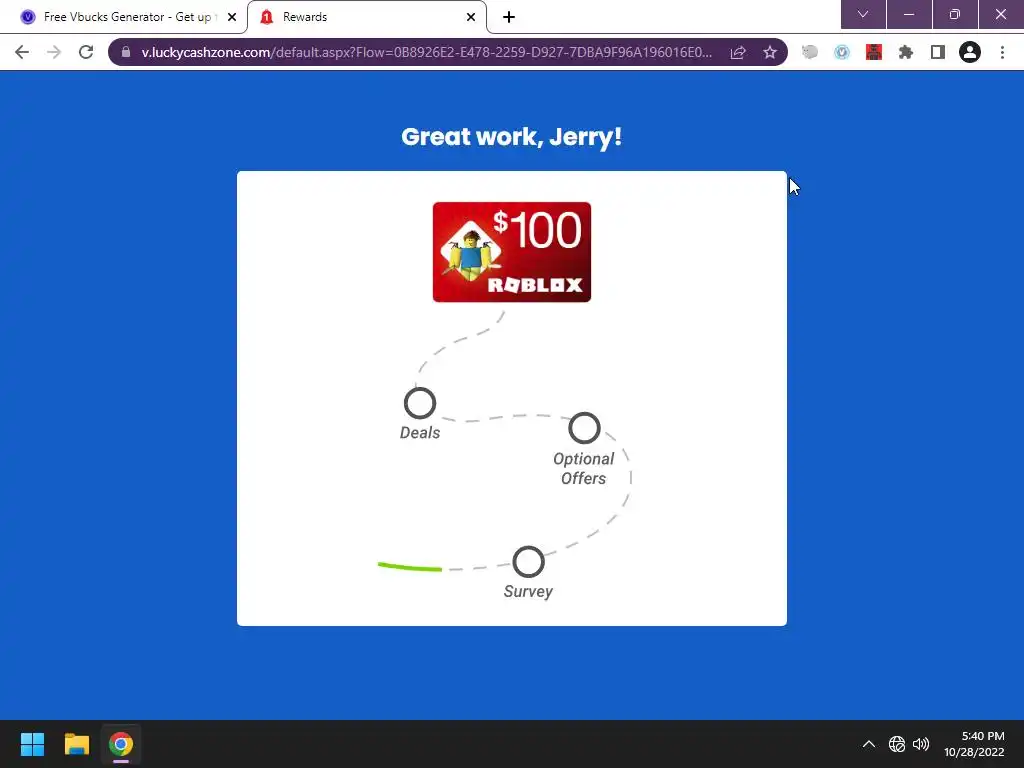The width and height of the screenshot is (1024, 768).
Task: Click the Survey label
Action: pos(528,591)
